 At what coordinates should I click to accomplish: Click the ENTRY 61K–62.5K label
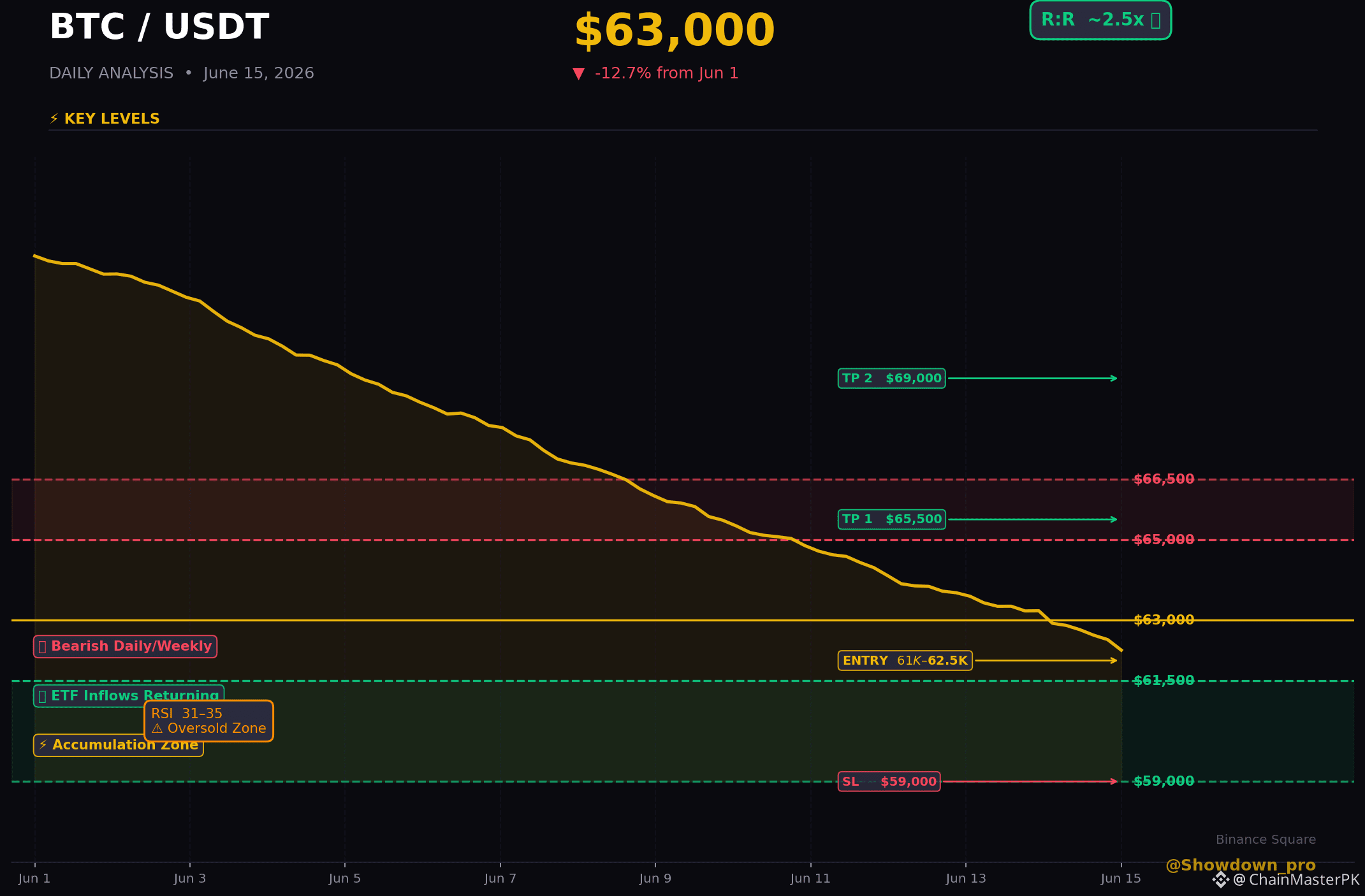(x=905, y=661)
